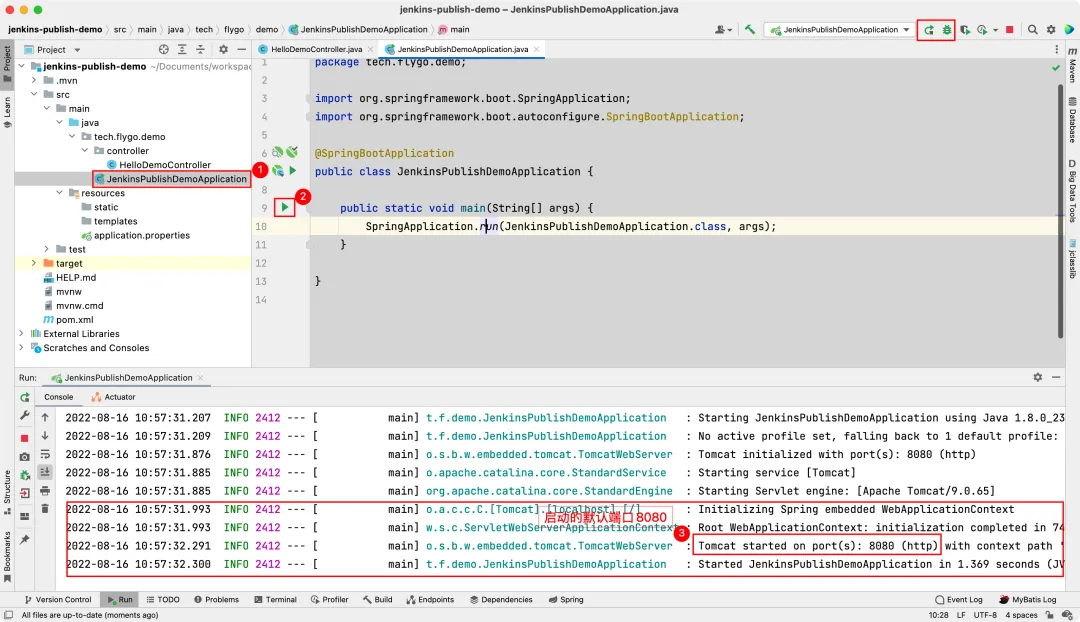The height and width of the screenshot is (622, 1080).
Task: Toggle the Database side tool window button
Action: (1072, 120)
